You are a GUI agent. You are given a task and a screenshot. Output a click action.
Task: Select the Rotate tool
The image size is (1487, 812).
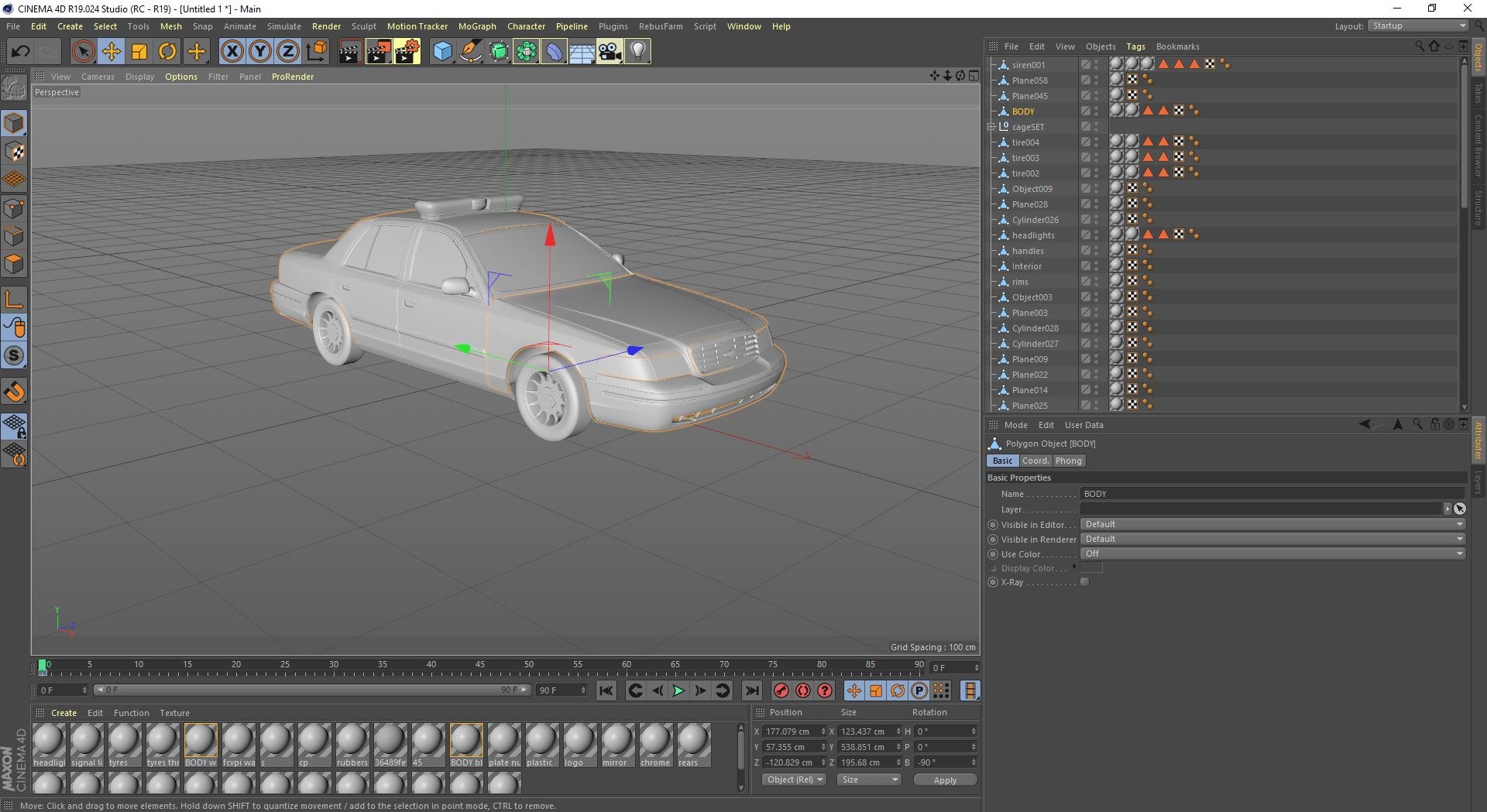(x=167, y=52)
